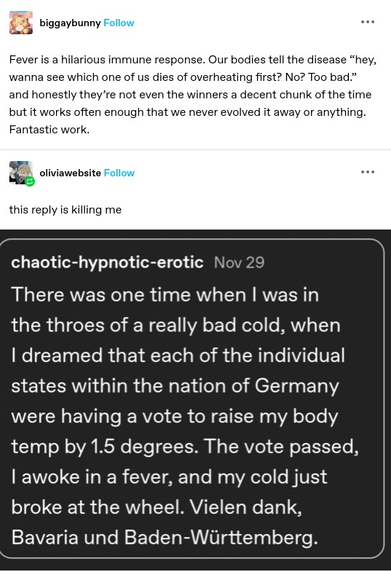Open oliviawebsite's profile avatar
The image size is (391, 588).
[21, 173]
